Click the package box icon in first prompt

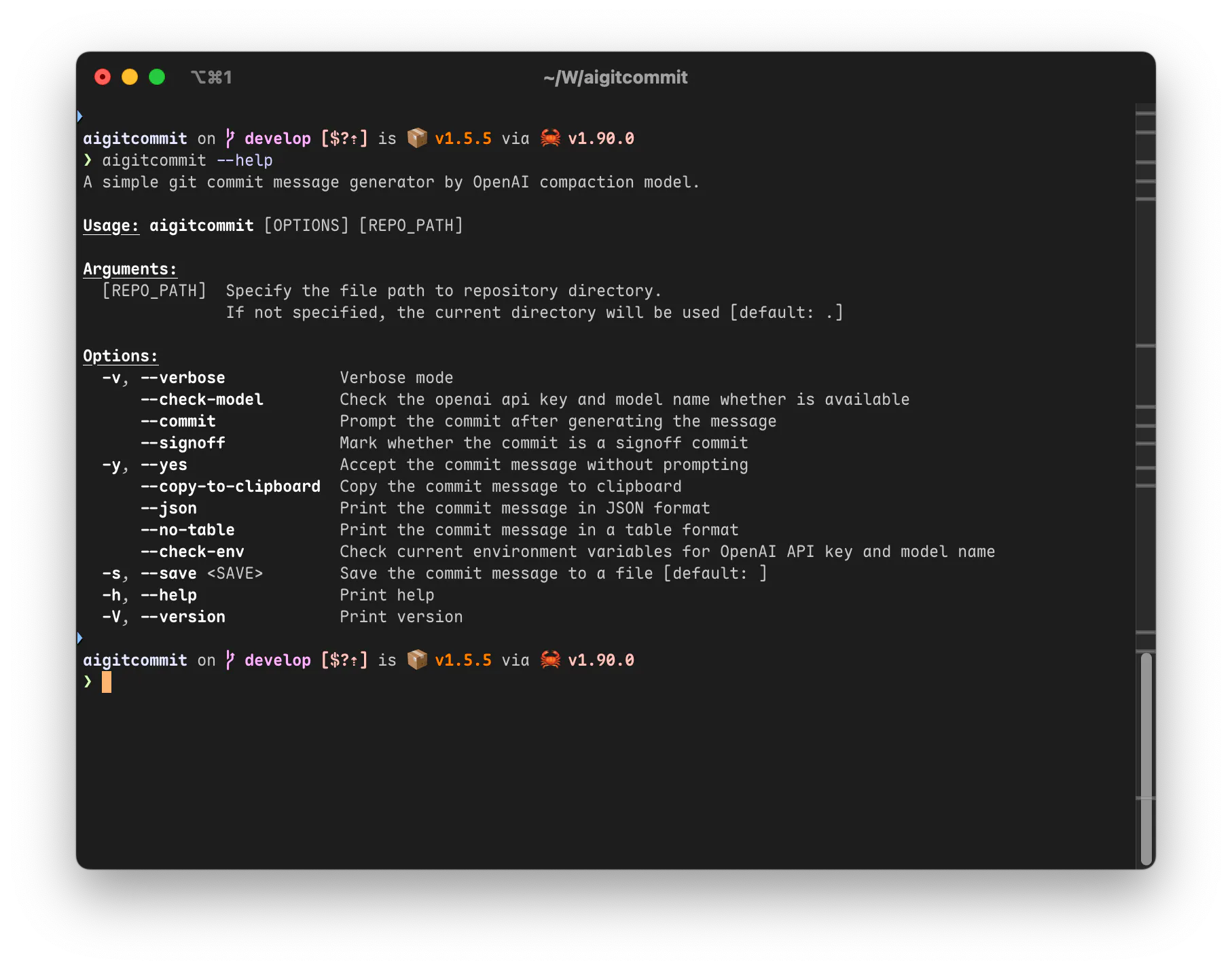(x=417, y=138)
